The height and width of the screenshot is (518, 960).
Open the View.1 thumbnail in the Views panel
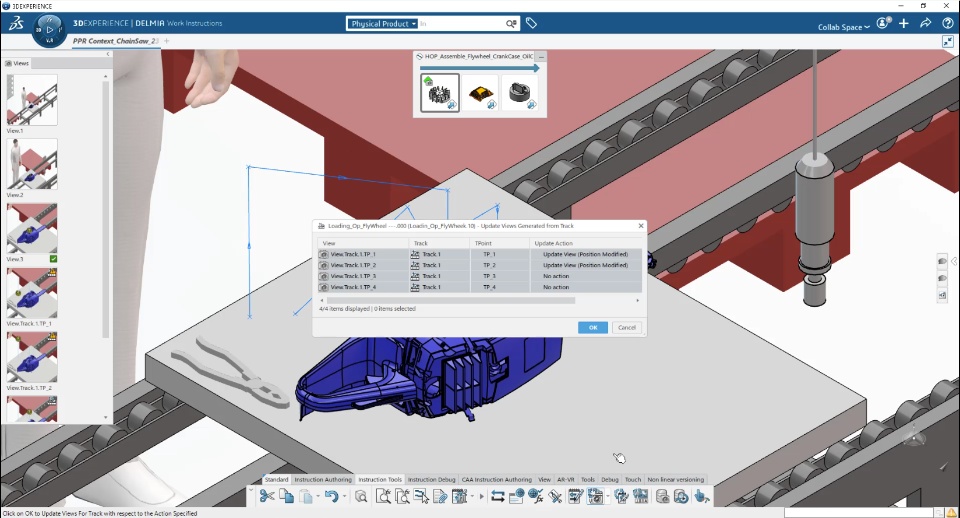point(32,100)
